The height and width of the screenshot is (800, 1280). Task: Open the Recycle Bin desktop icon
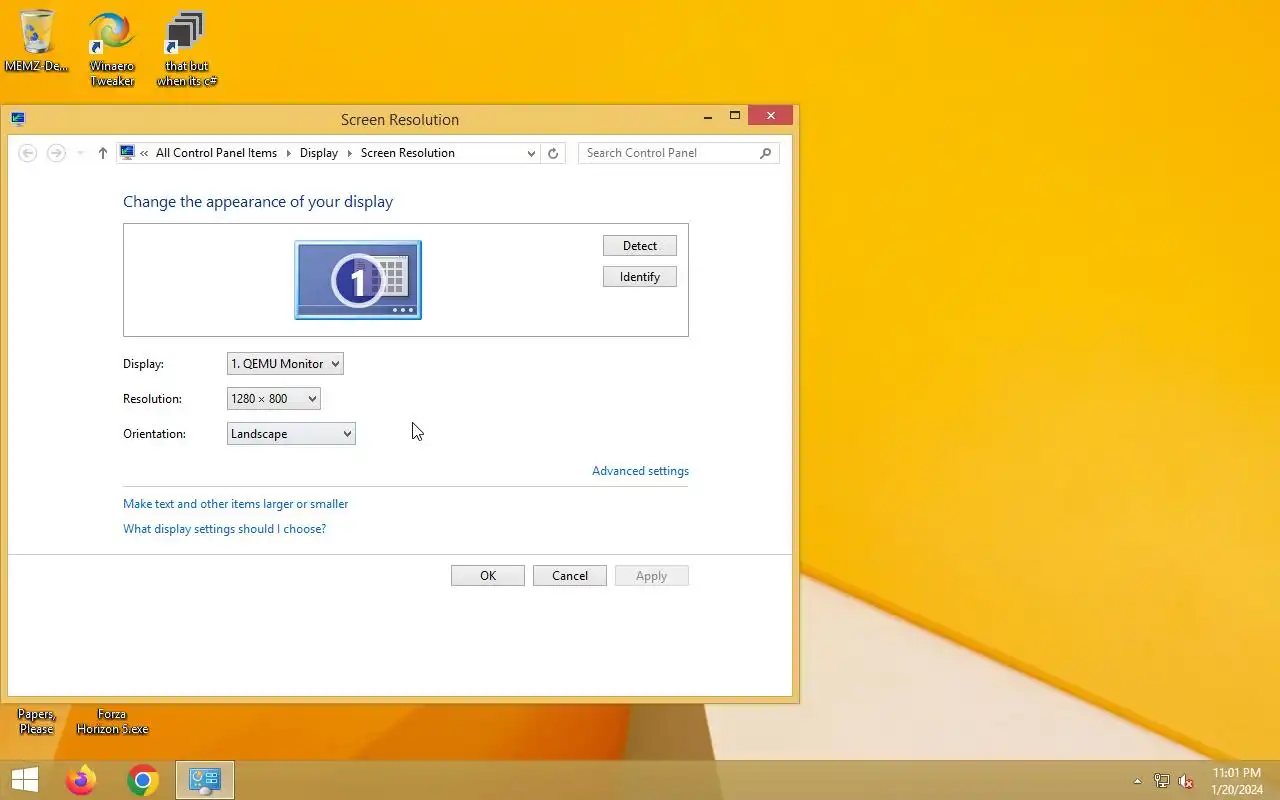tap(37, 40)
